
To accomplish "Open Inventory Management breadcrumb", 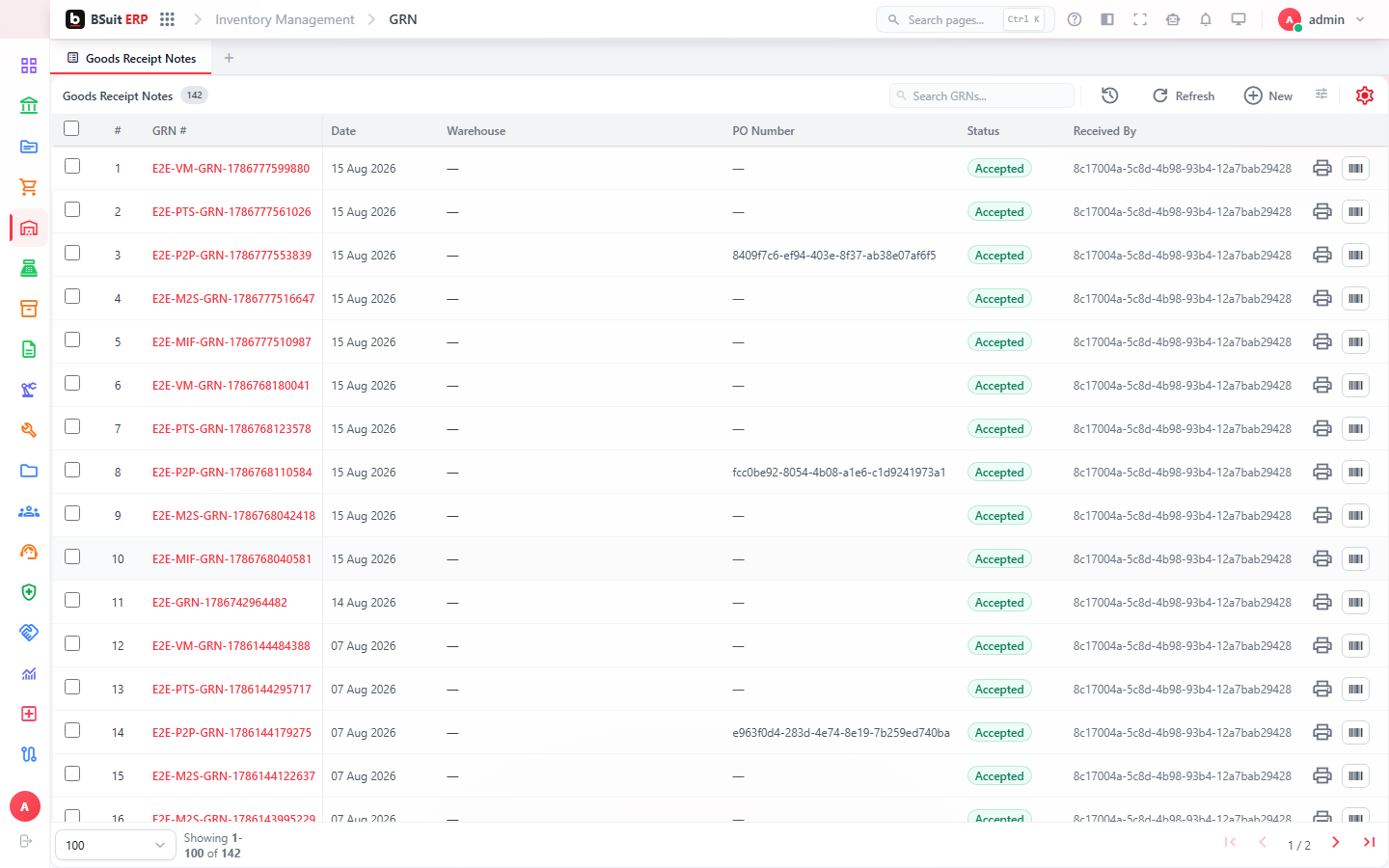I will point(285,19).
